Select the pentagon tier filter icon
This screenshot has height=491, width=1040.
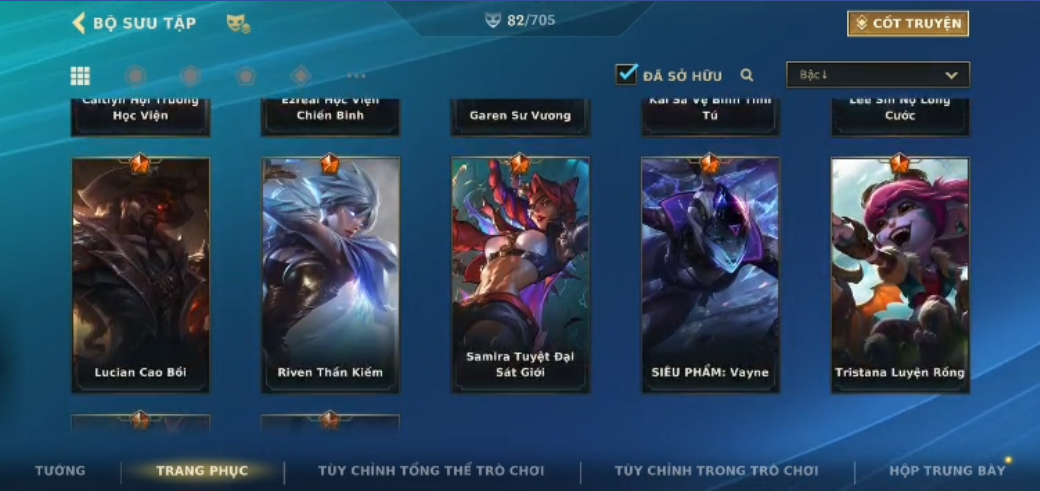tap(246, 76)
